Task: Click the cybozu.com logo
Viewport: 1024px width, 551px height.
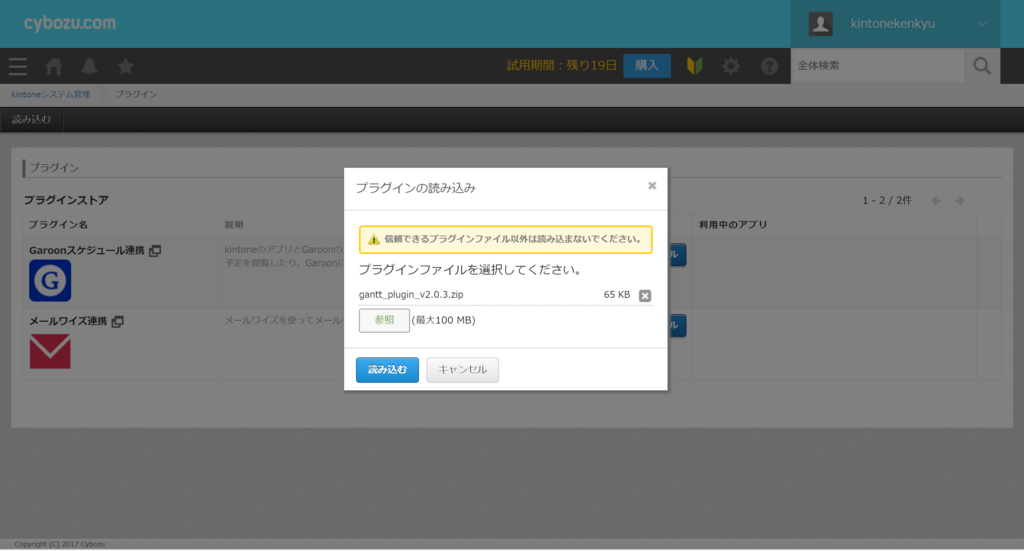Action: (x=70, y=23)
